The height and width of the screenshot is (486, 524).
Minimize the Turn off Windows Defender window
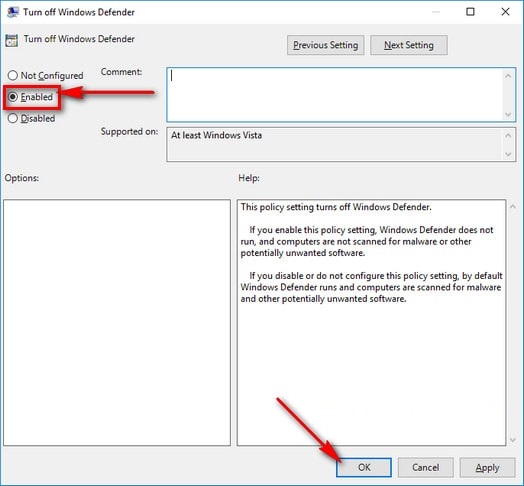tap(436, 12)
